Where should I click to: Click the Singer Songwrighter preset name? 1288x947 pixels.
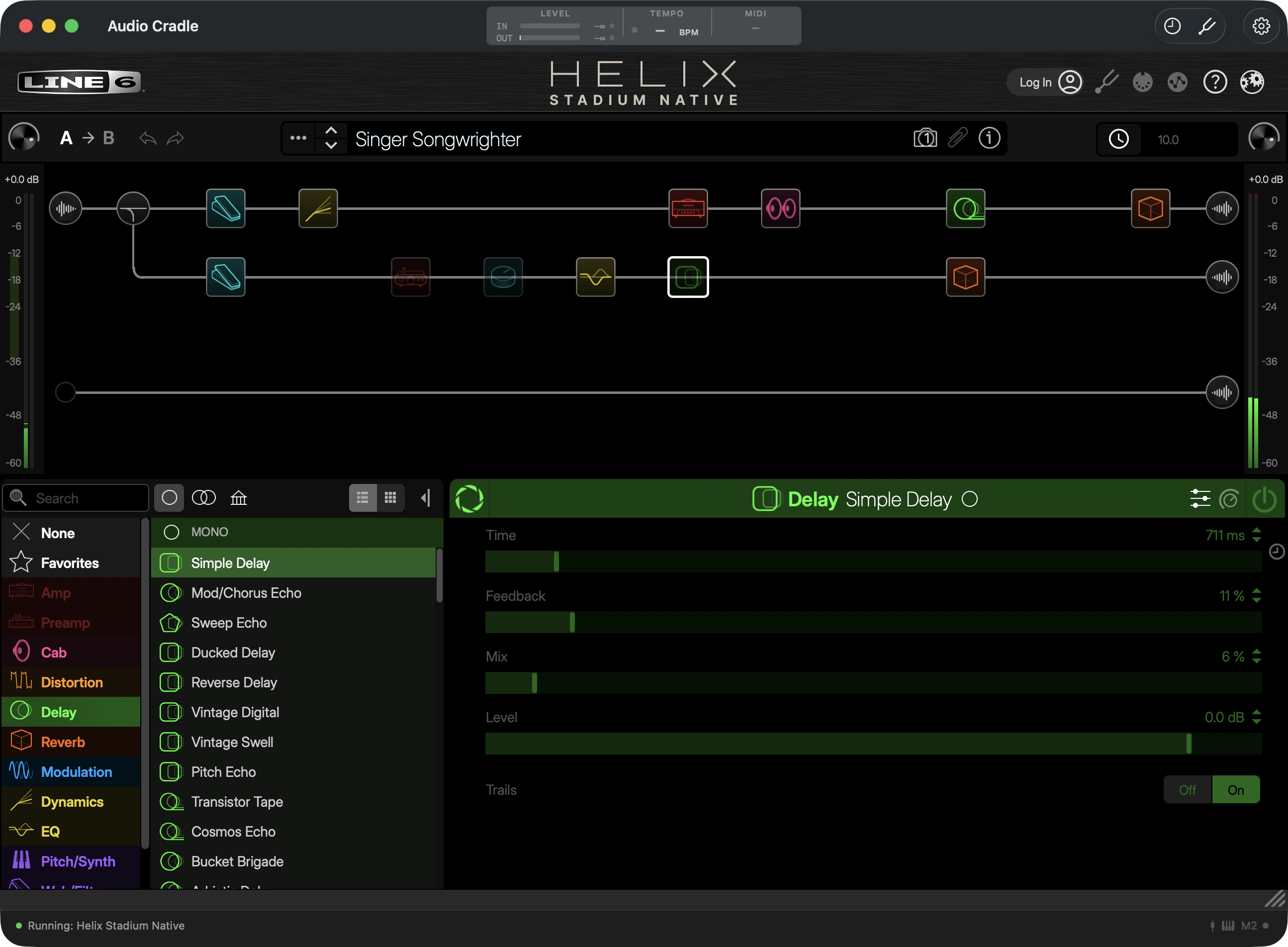pyautogui.click(x=438, y=139)
